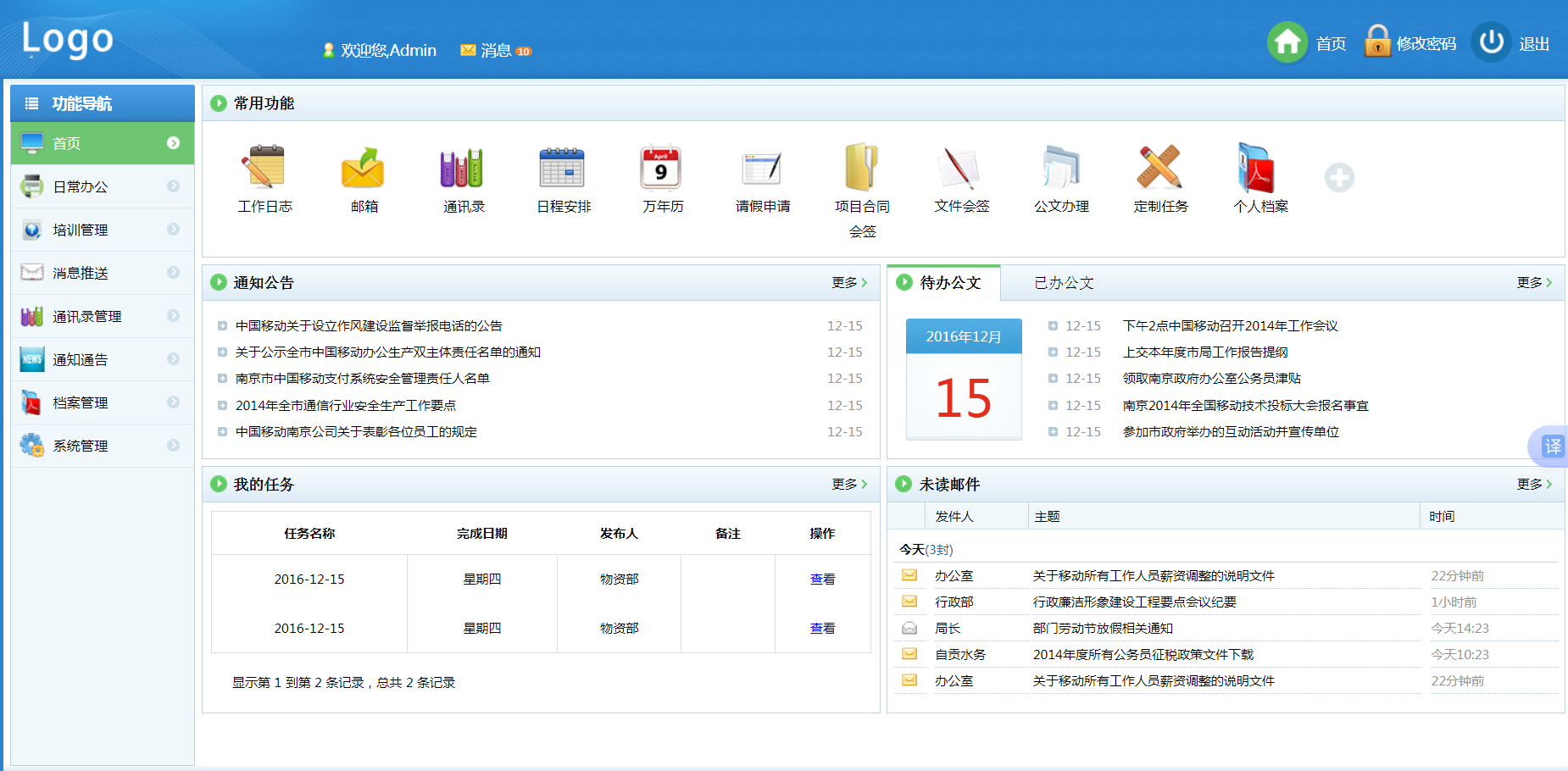Click the 公文办理 document handling icon
The height and width of the screenshot is (771, 1568).
(x=1060, y=167)
